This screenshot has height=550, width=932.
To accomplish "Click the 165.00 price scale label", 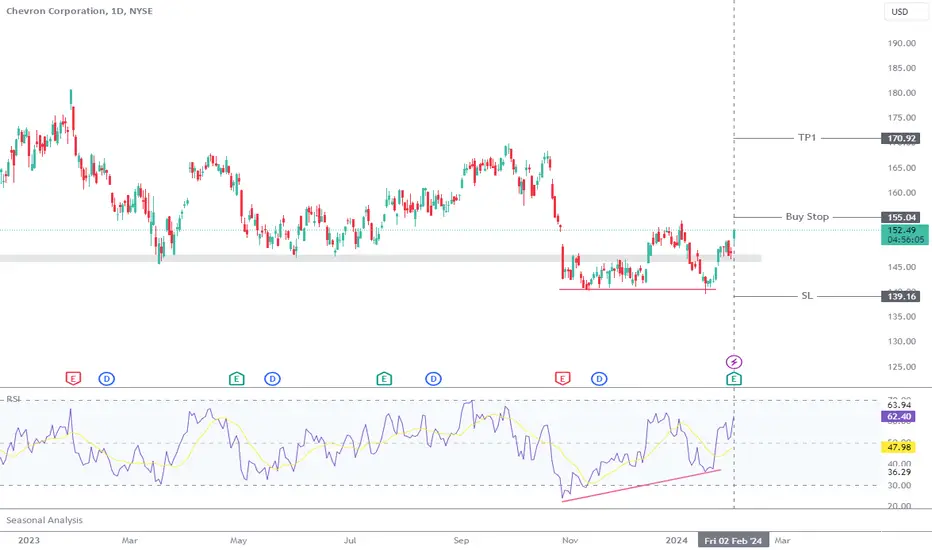I will pyautogui.click(x=902, y=168).
